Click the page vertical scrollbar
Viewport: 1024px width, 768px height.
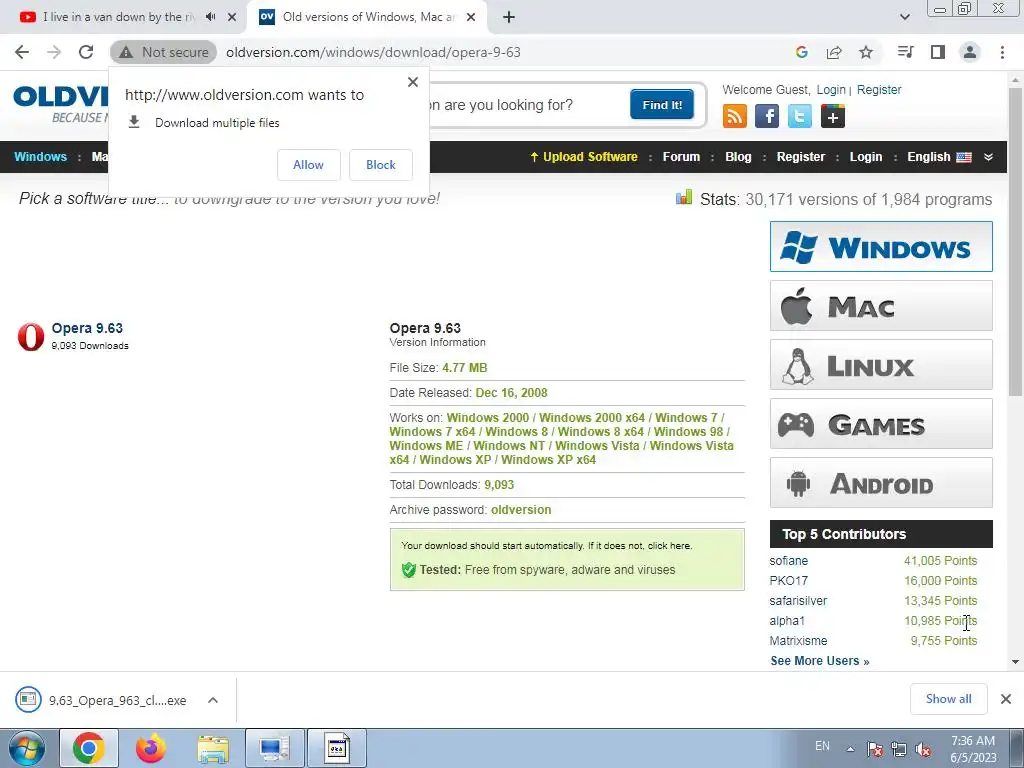point(1015,242)
